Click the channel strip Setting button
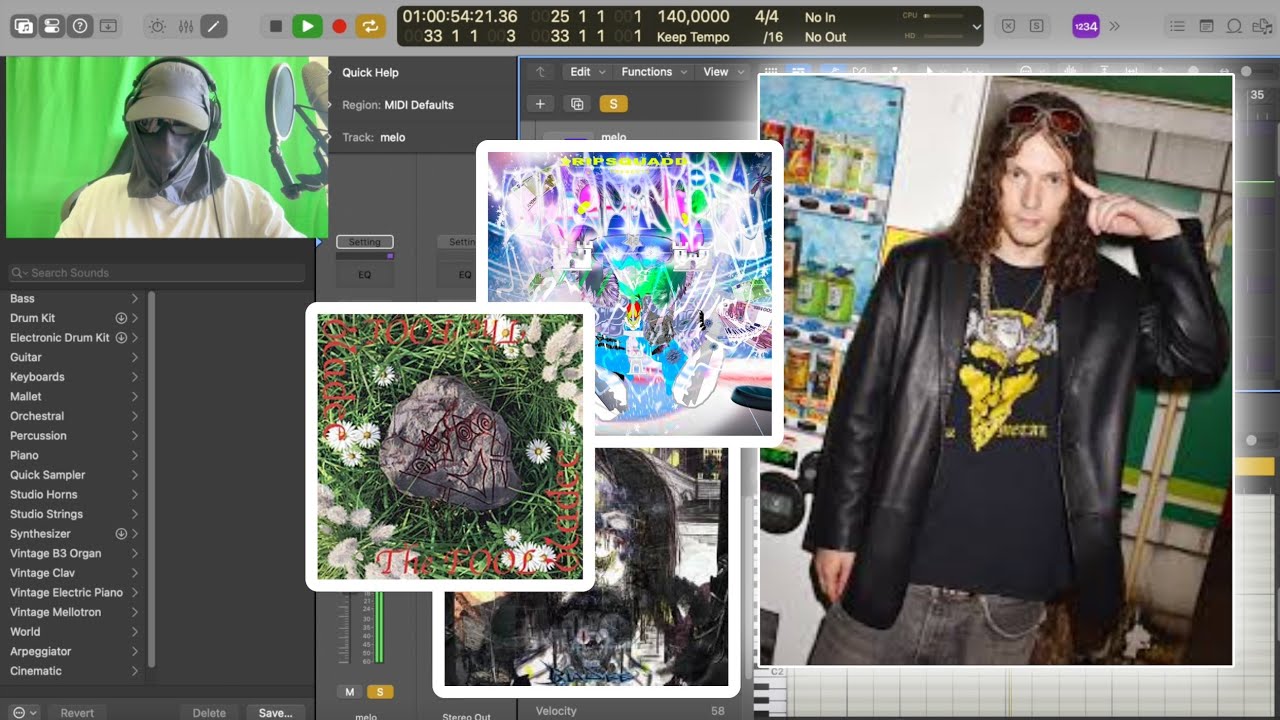Image resolution: width=1280 pixels, height=720 pixels. point(365,242)
